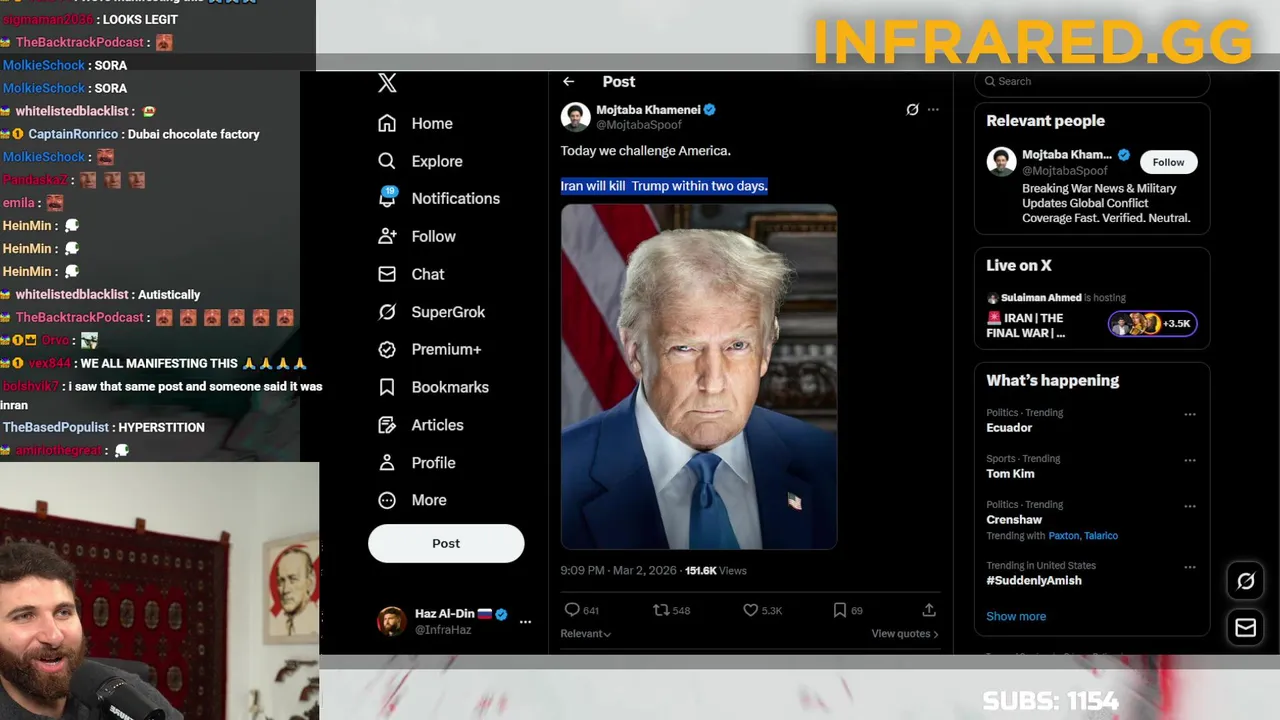Screen dimensions: 1280x720
Task: Click the Paxton trending link
Action: (1063, 536)
